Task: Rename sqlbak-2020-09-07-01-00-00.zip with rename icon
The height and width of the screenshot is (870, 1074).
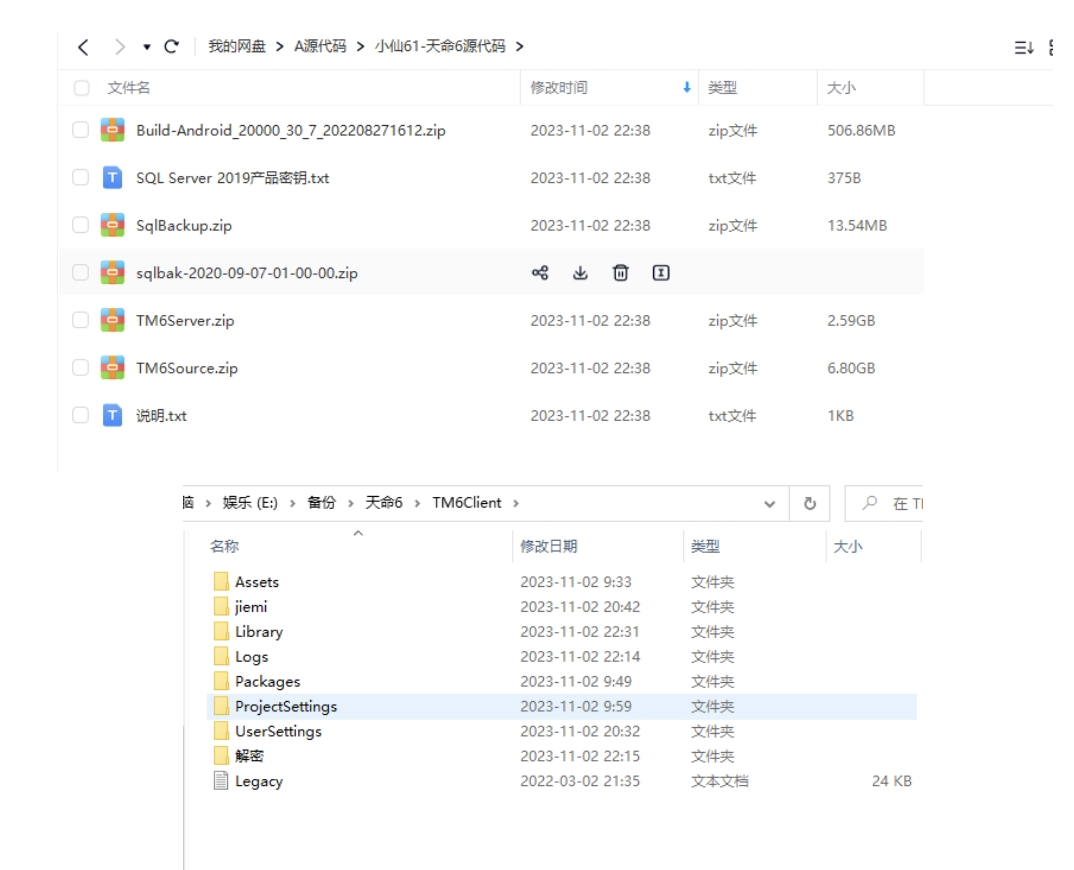Action: [661, 273]
